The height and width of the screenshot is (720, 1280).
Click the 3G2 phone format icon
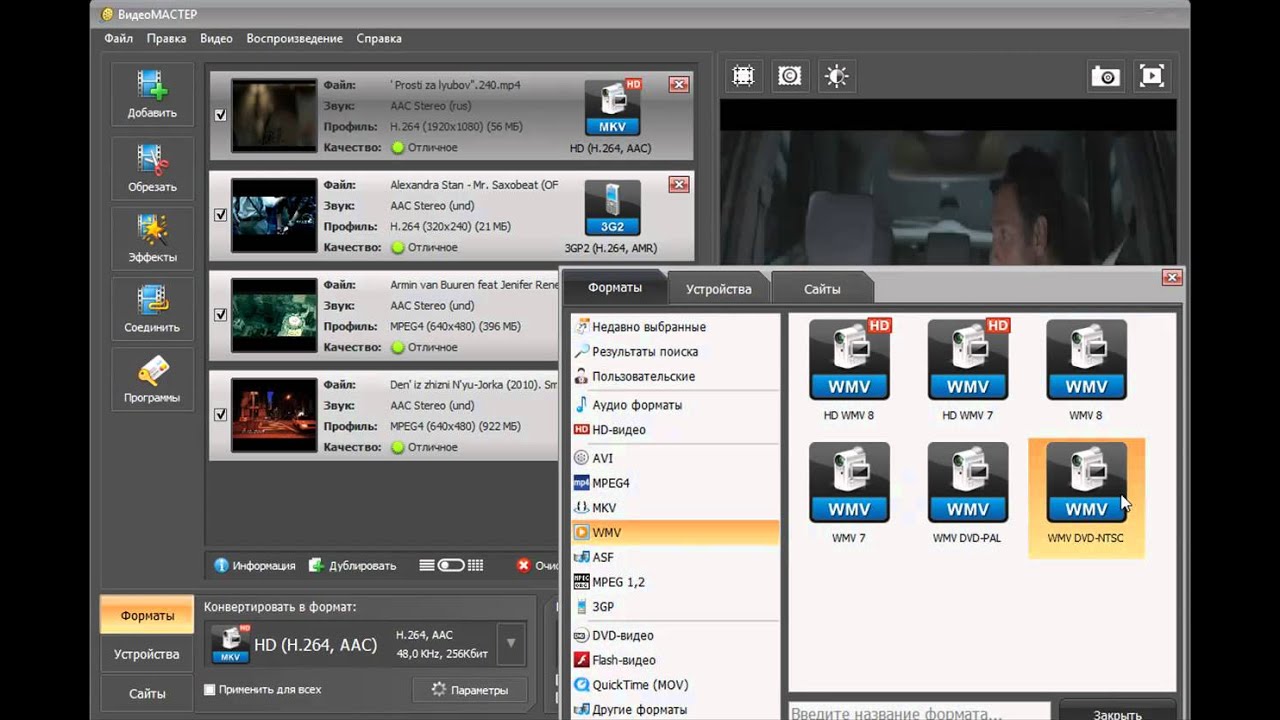click(x=612, y=208)
